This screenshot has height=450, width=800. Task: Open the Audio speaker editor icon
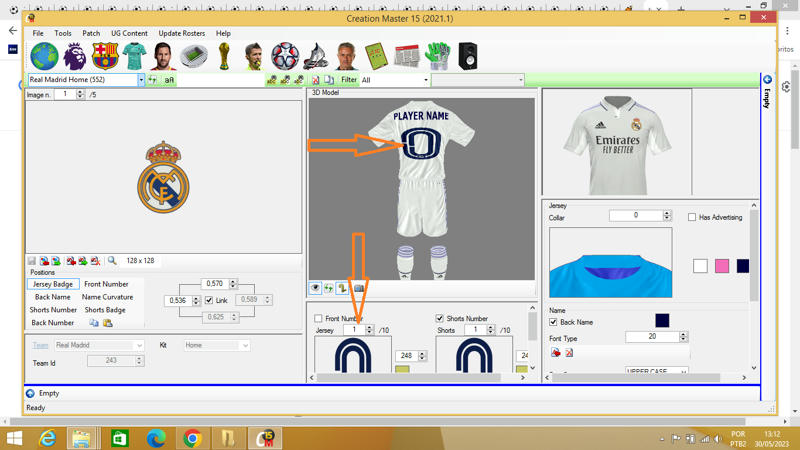(467, 56)
